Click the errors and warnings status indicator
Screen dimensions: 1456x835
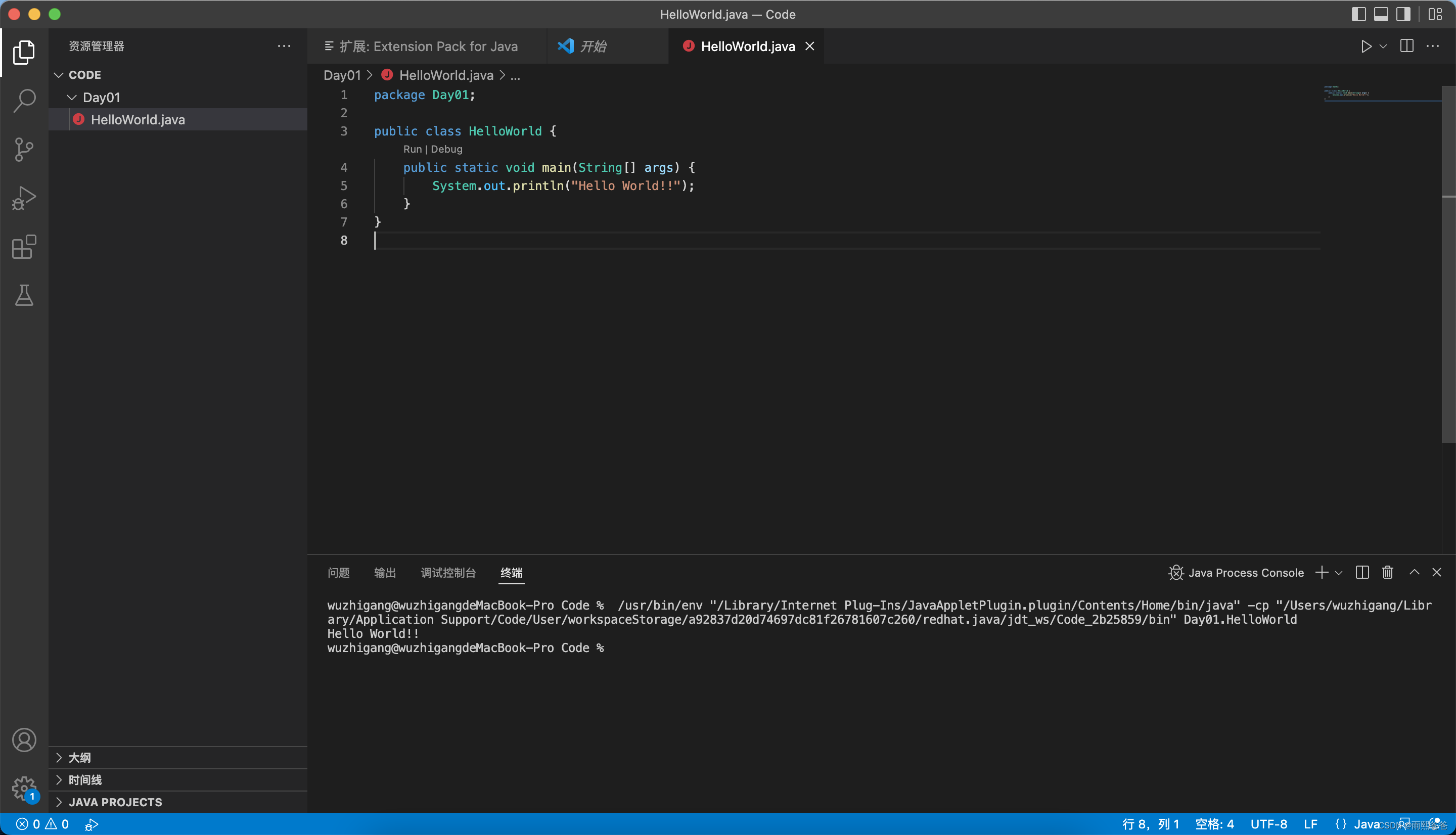tap(42, 824)
